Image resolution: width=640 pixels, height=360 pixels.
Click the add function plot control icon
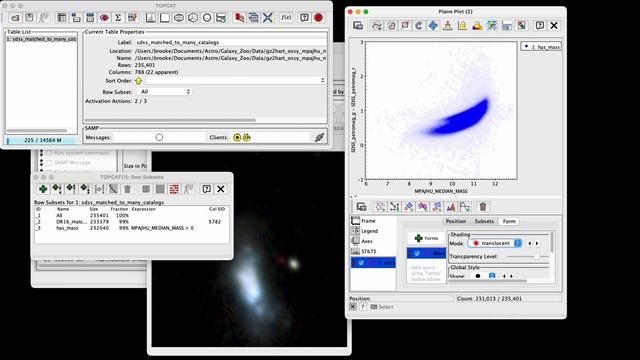[x=464, y=207]
